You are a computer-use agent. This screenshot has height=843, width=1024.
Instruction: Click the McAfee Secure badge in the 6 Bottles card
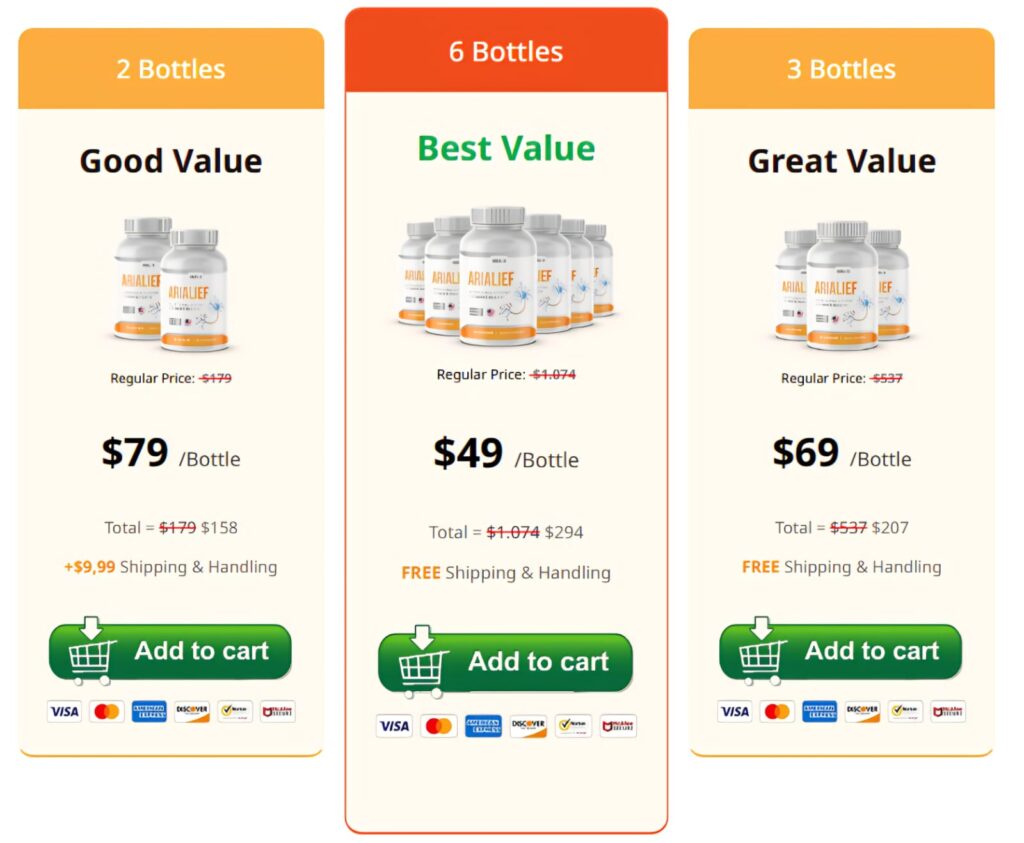[618, 725]
